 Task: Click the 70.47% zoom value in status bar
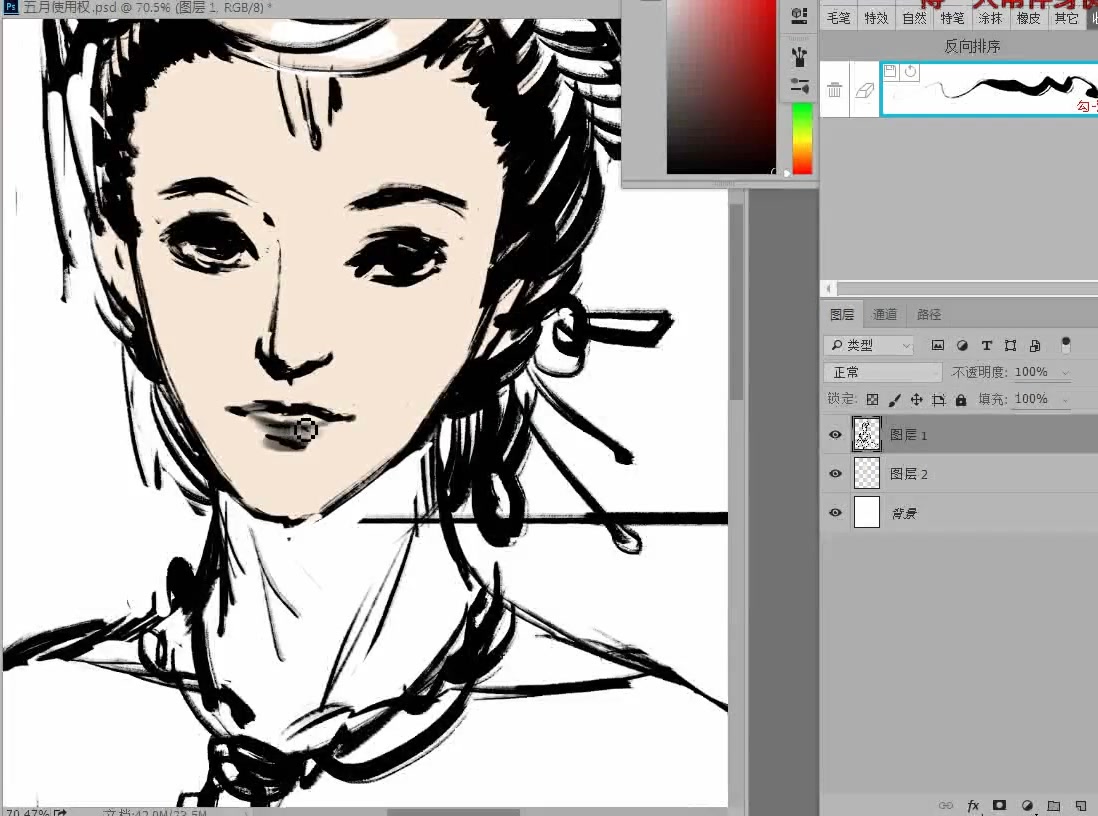point(27,812)
